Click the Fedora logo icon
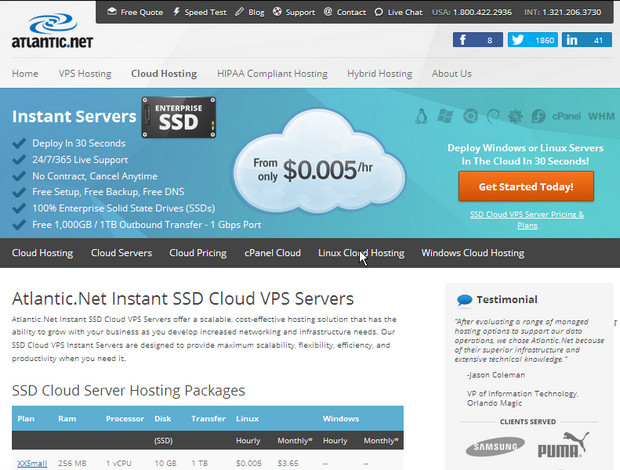This screenshot has width=620, height=470. (x=538, y=117)
